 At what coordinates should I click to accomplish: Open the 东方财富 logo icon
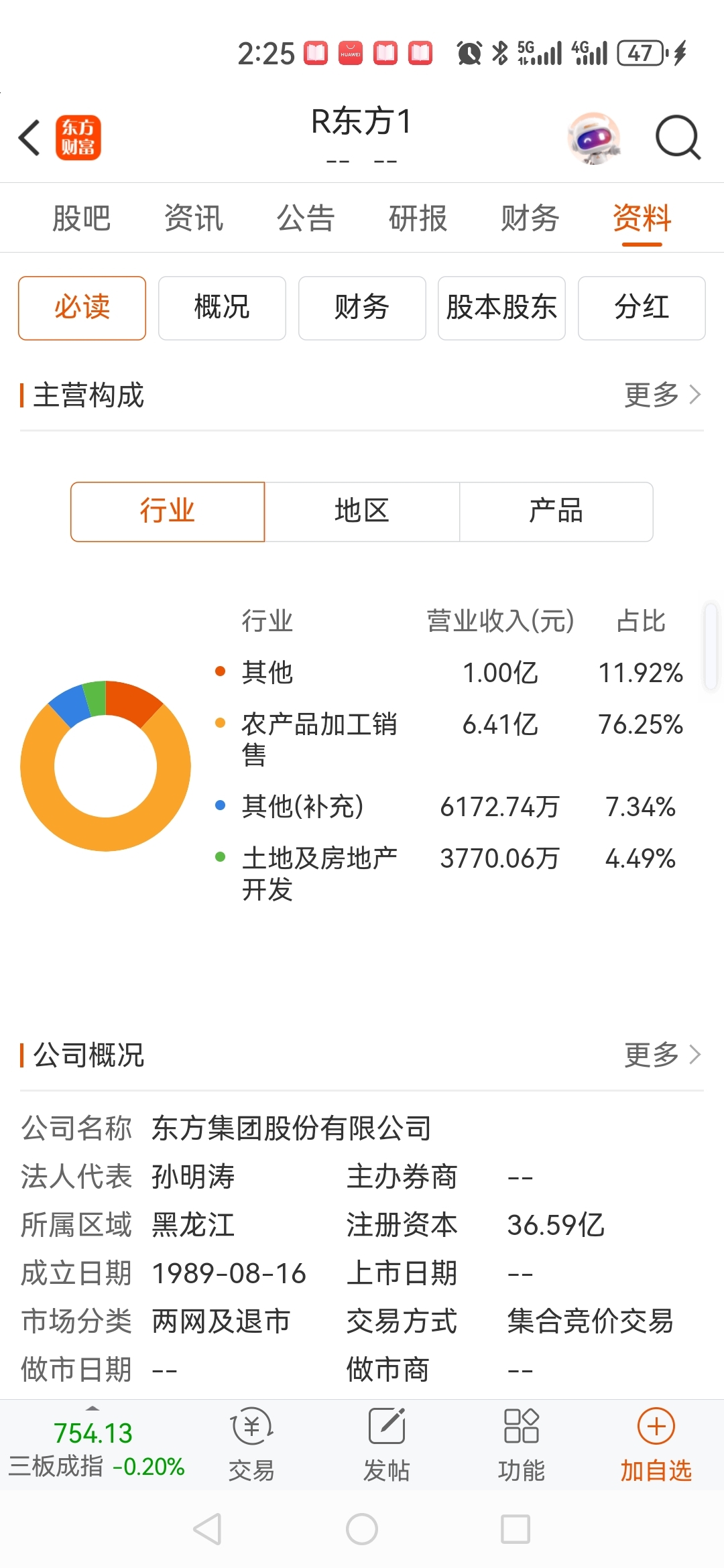(78, 137)
